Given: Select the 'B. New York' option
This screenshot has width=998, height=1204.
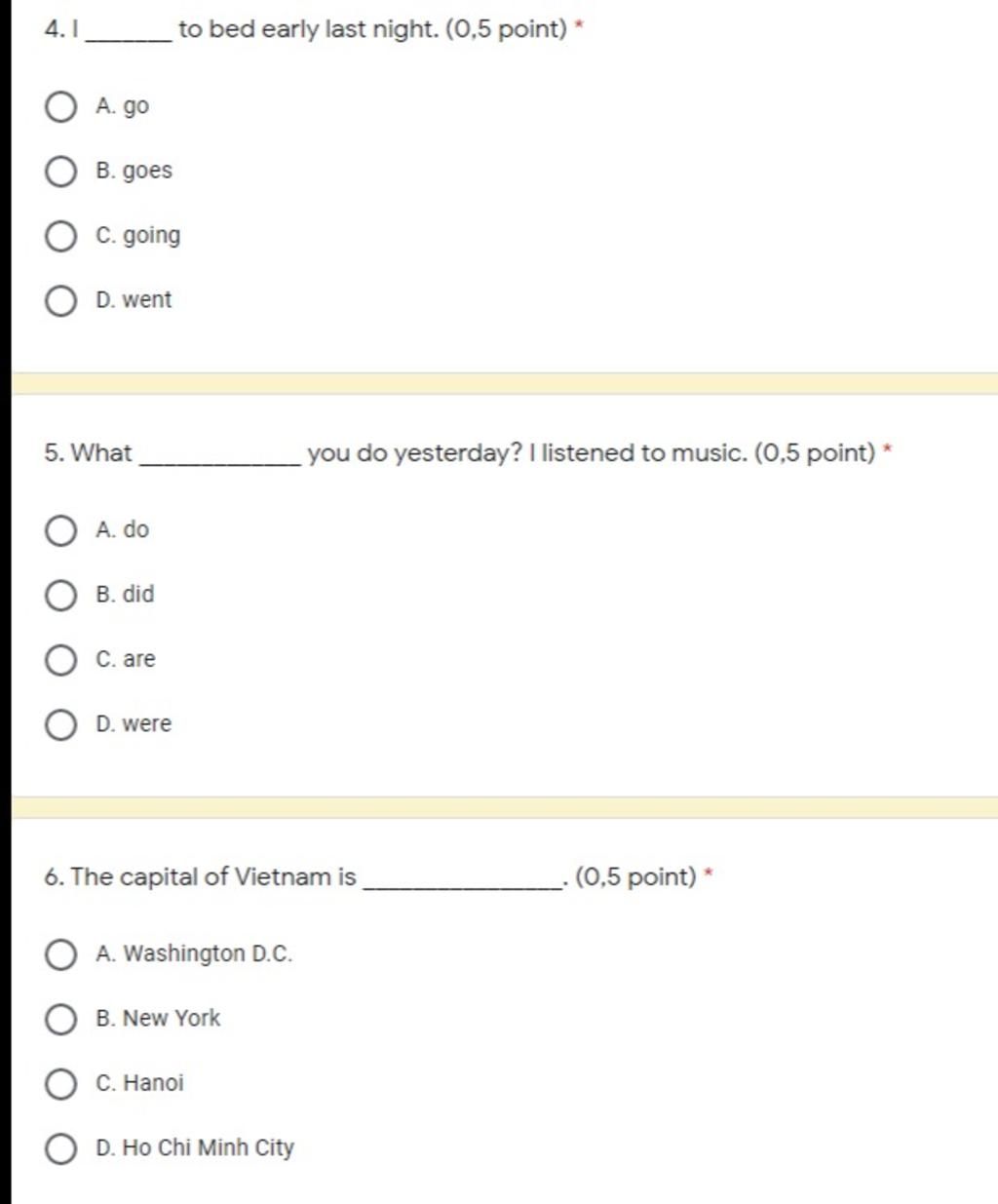Looking at the screenshot, I should (x=60, y=1019).
